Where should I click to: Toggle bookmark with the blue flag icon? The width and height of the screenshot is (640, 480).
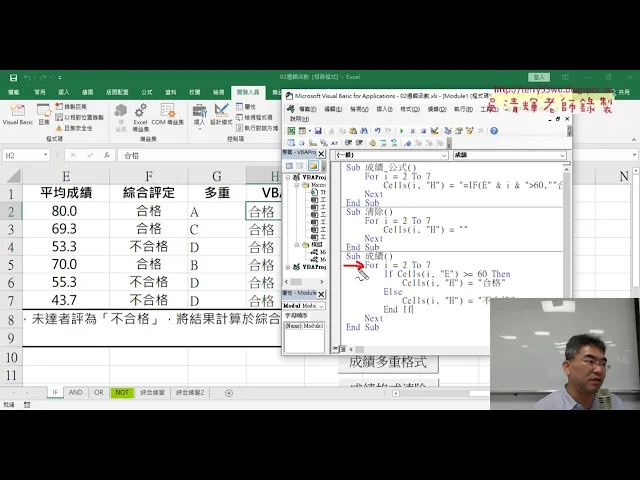click(407, 143)
